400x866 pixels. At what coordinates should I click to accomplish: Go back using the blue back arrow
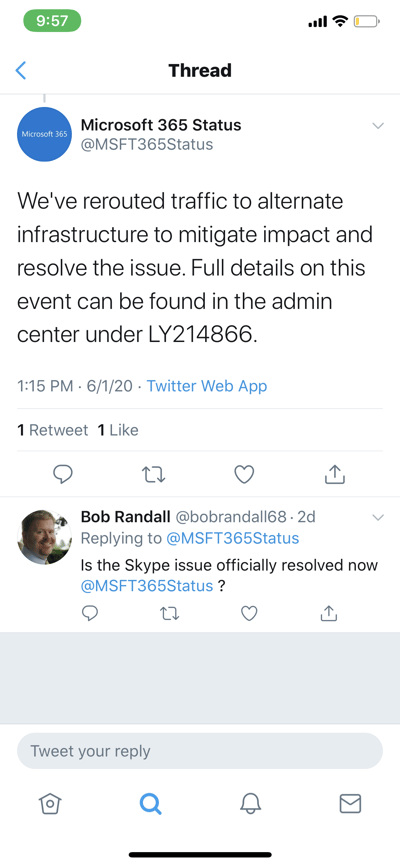[x=21, y=71]
